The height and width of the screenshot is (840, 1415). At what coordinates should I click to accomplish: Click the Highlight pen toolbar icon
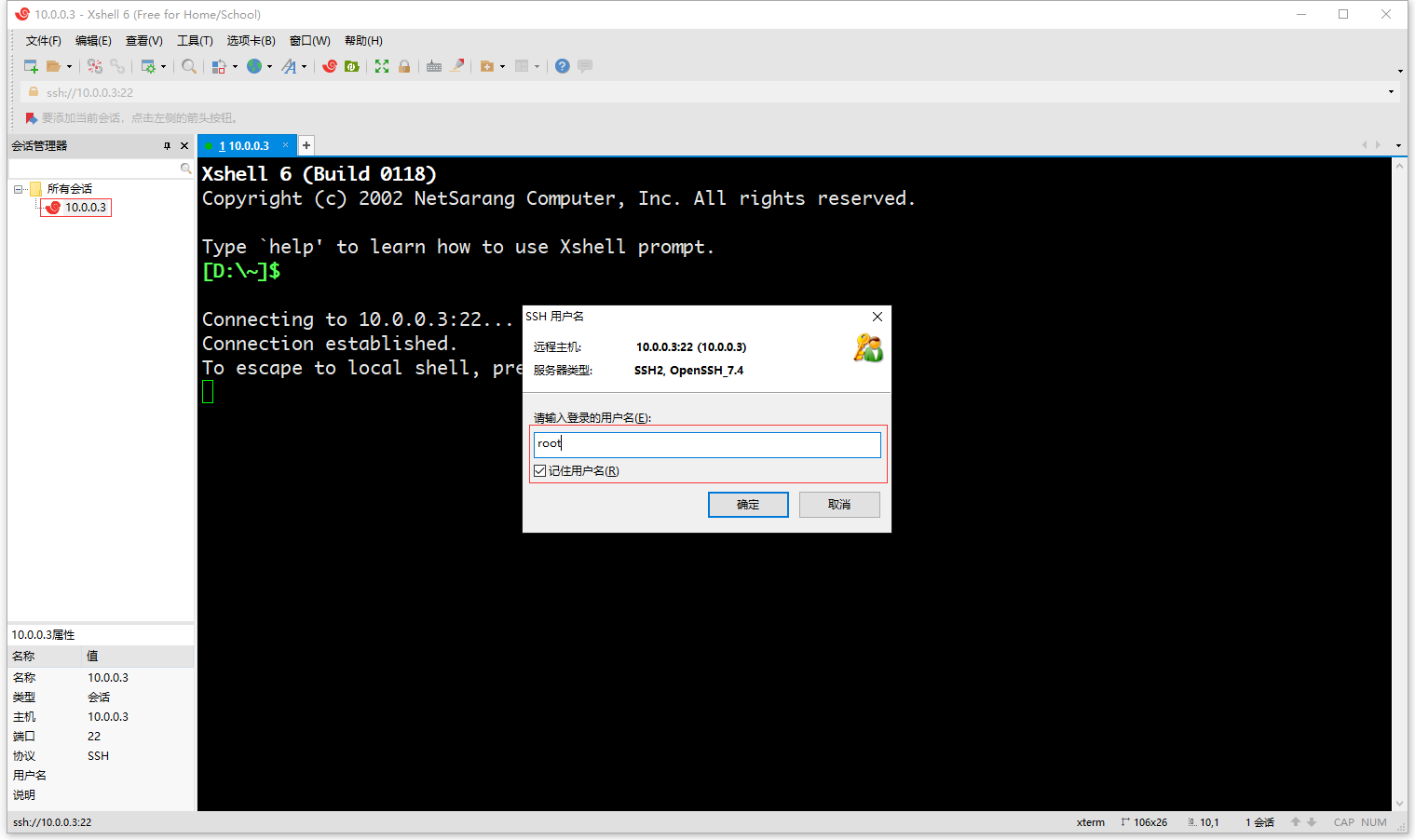[456, 66]
